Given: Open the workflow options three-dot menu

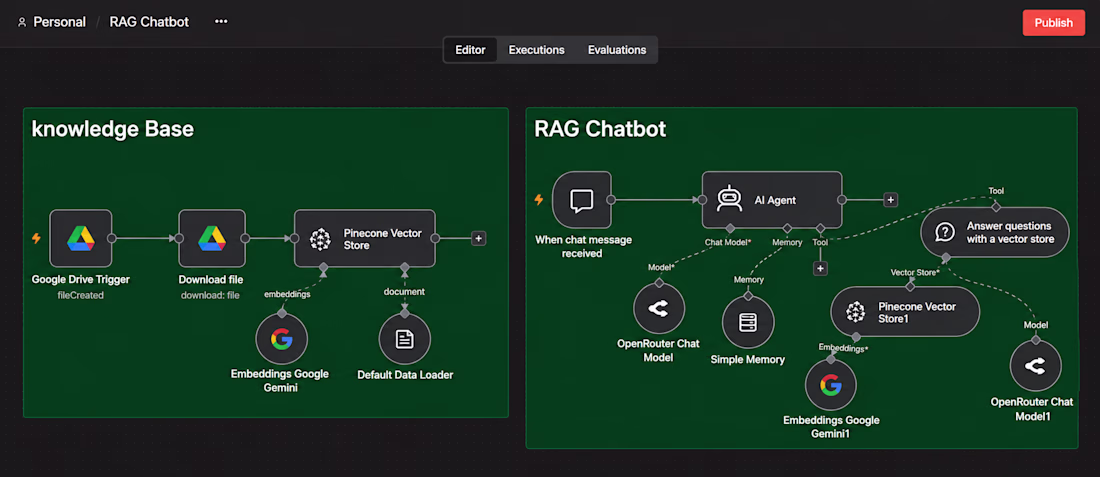Looking at the screenshot, I should point(221,22).
